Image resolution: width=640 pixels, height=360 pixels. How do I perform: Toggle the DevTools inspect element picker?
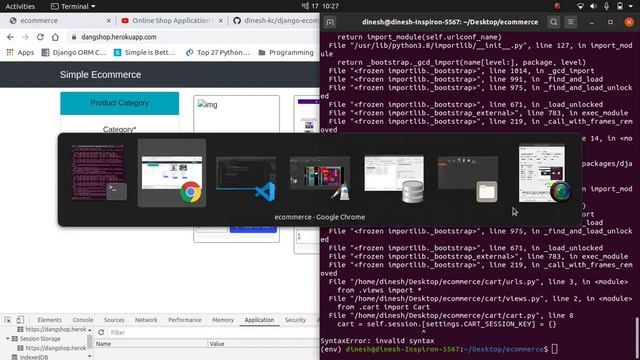(8, 320)
